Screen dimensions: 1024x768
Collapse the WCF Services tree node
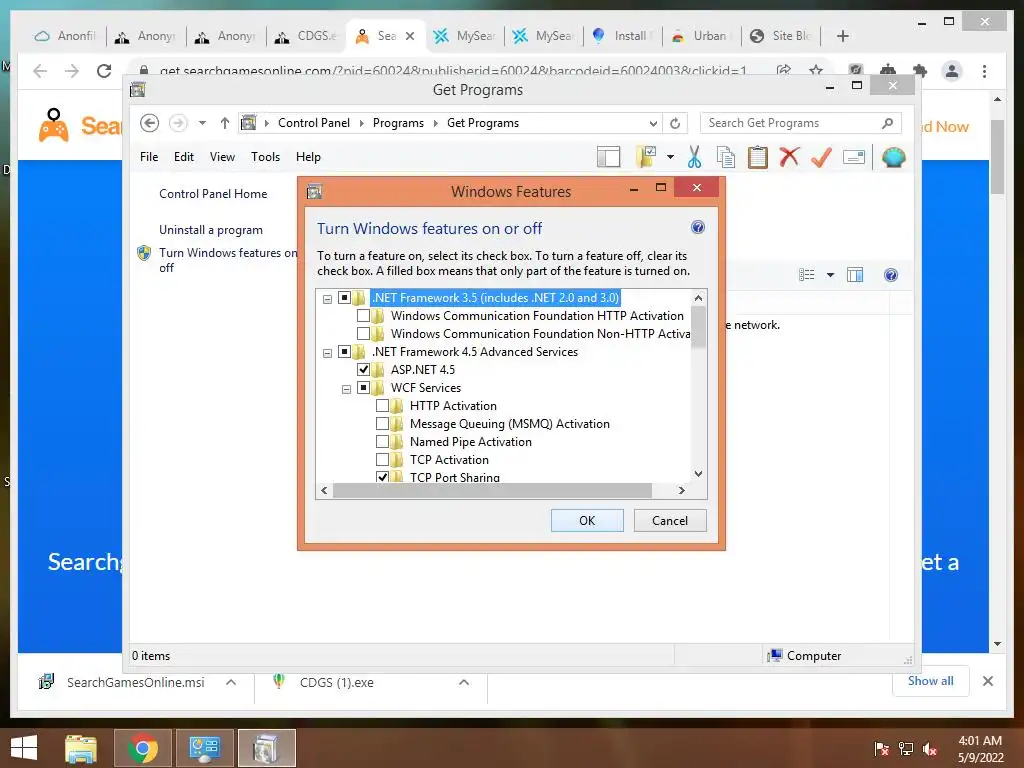(346, 389)
